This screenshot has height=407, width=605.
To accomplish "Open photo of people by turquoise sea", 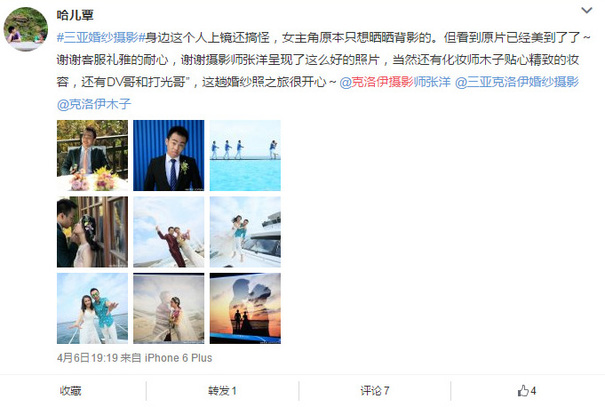I will (245, 155).
